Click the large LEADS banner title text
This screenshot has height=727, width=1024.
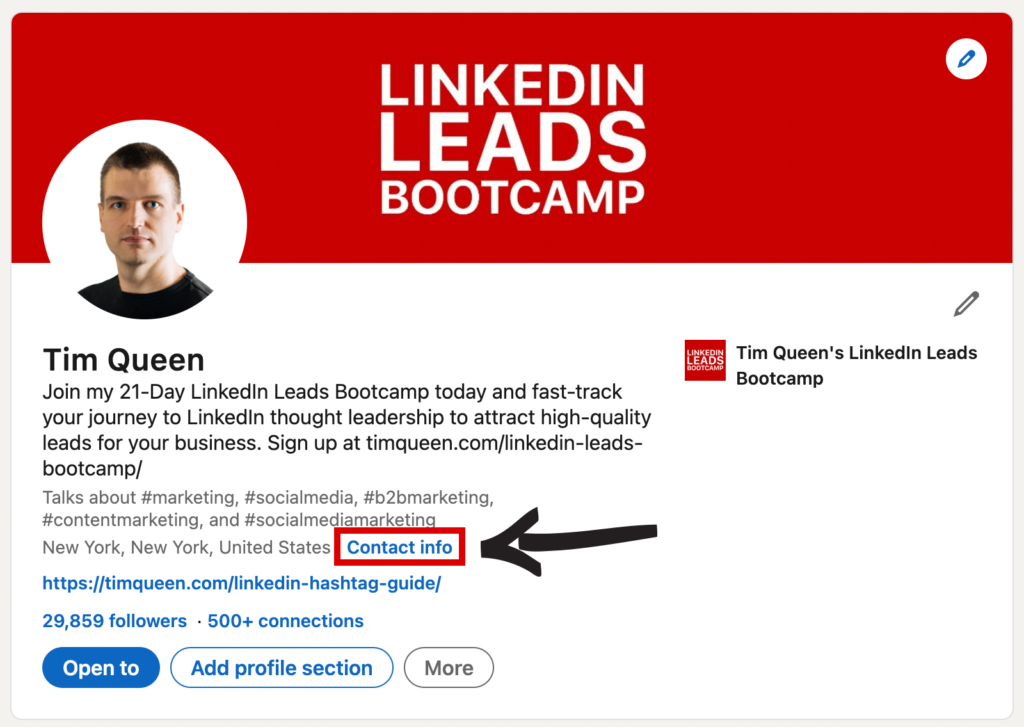point(512,140)
